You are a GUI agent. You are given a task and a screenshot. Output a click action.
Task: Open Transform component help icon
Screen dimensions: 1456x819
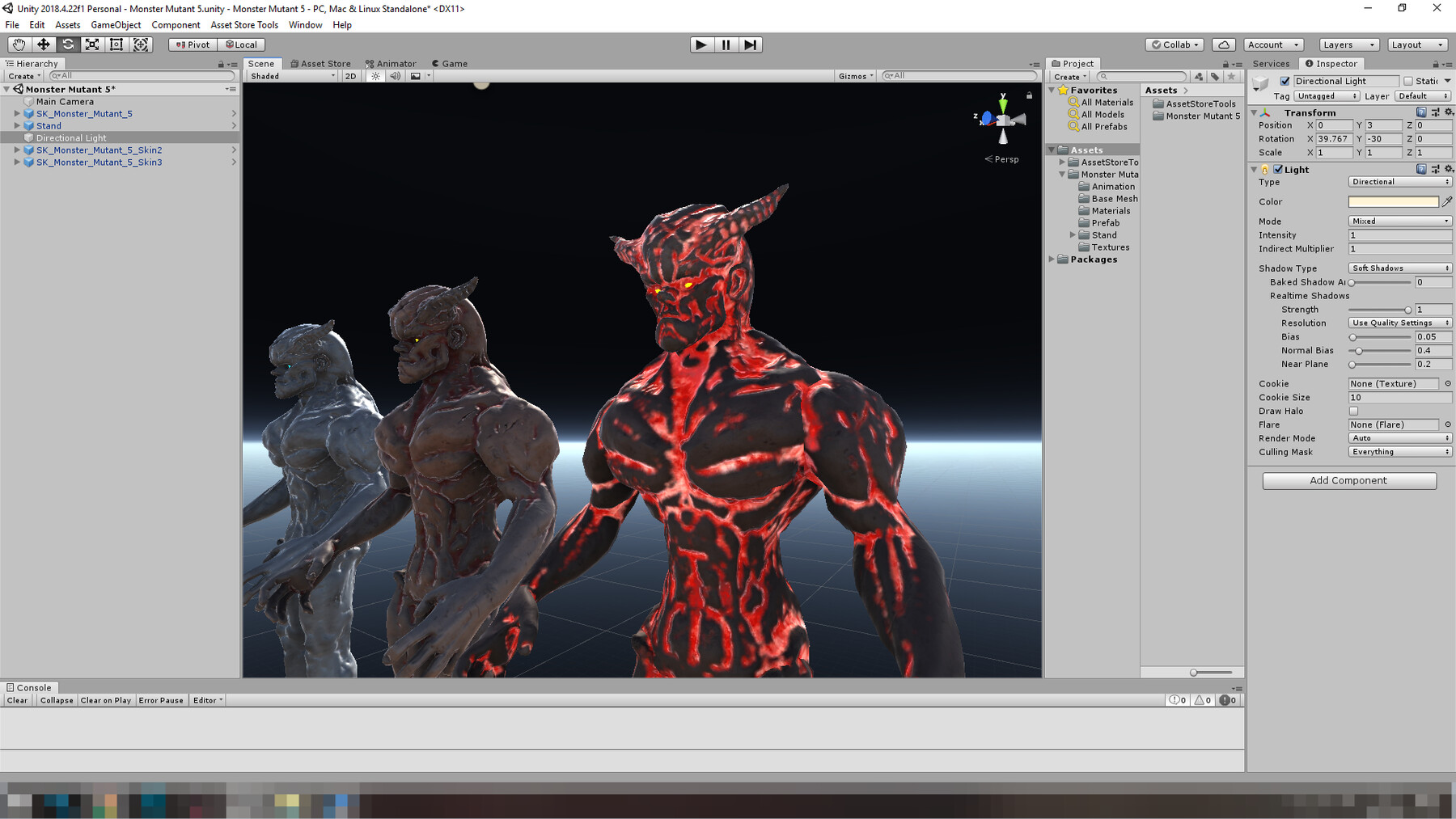tap(1421, 112)
